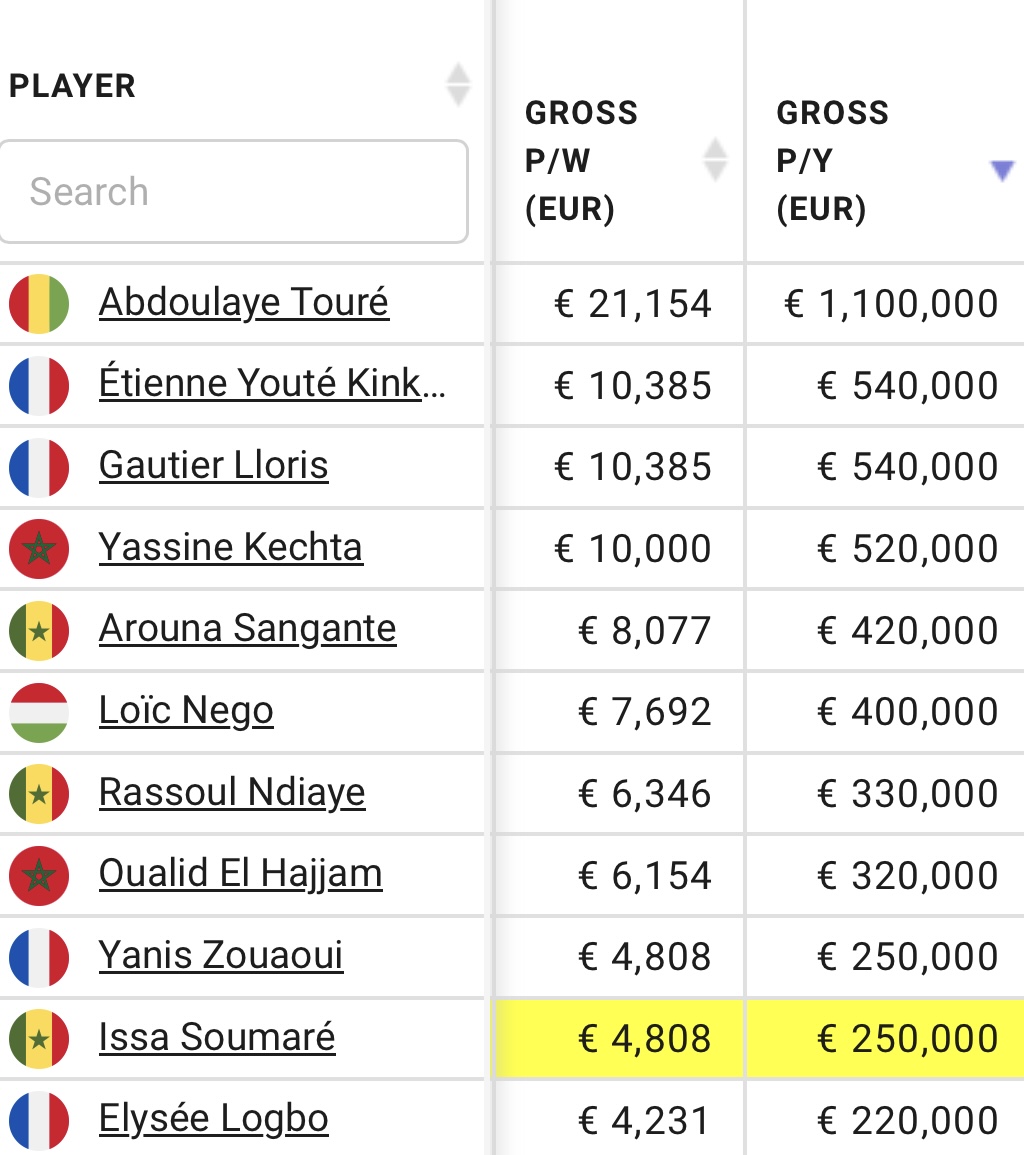Image resolution: width=1024 pixels, height=1155 pixels.
Task: Open Abdoulaye Touré player link
Action: point(243,302)
